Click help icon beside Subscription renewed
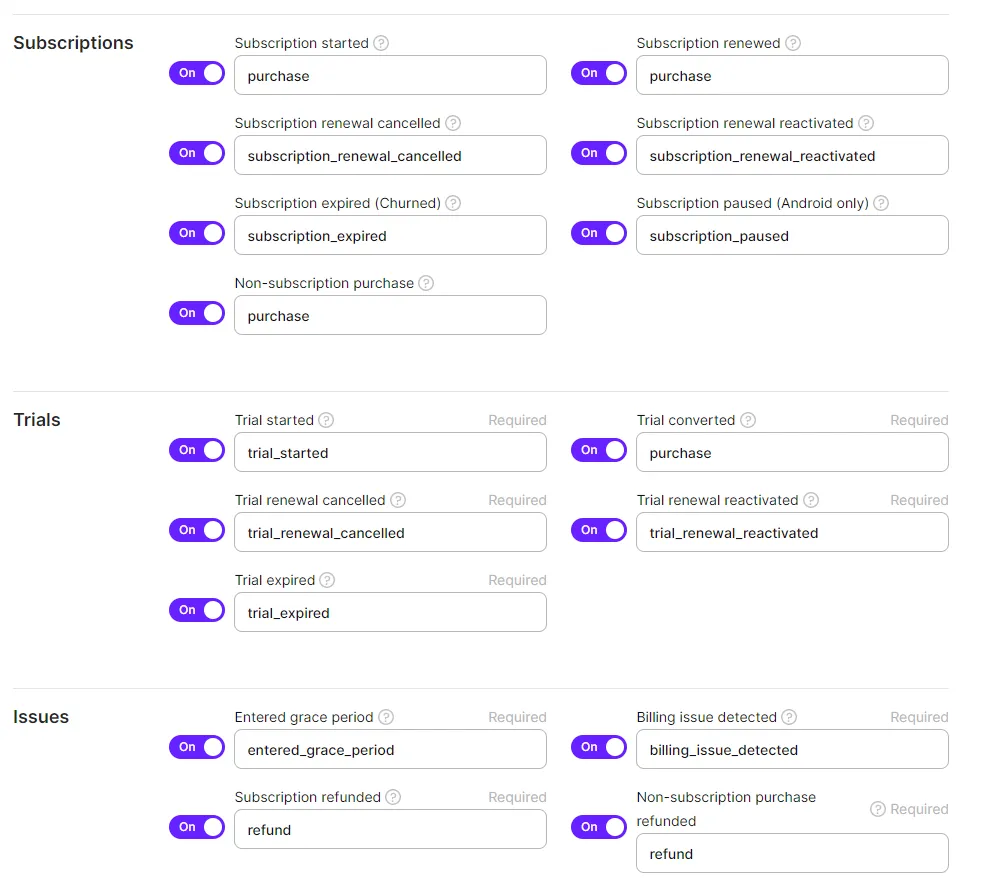984x878 pixels. pyautogui.click(x=793, y=44)
